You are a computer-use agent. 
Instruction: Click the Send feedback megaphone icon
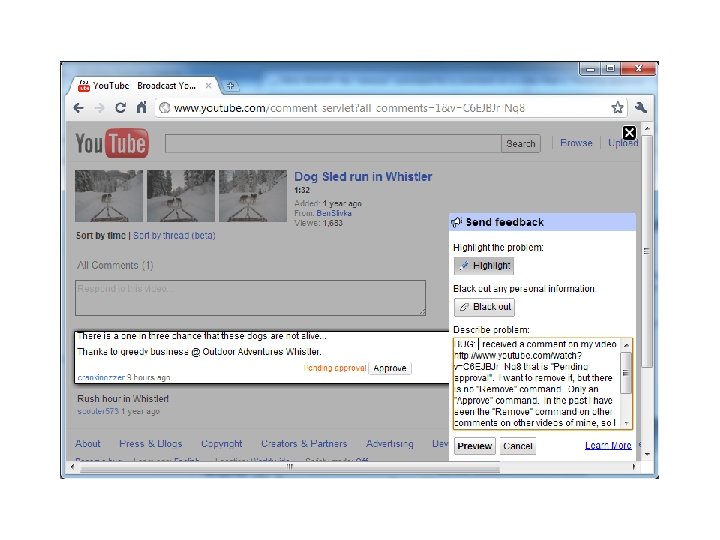point(456,222)
